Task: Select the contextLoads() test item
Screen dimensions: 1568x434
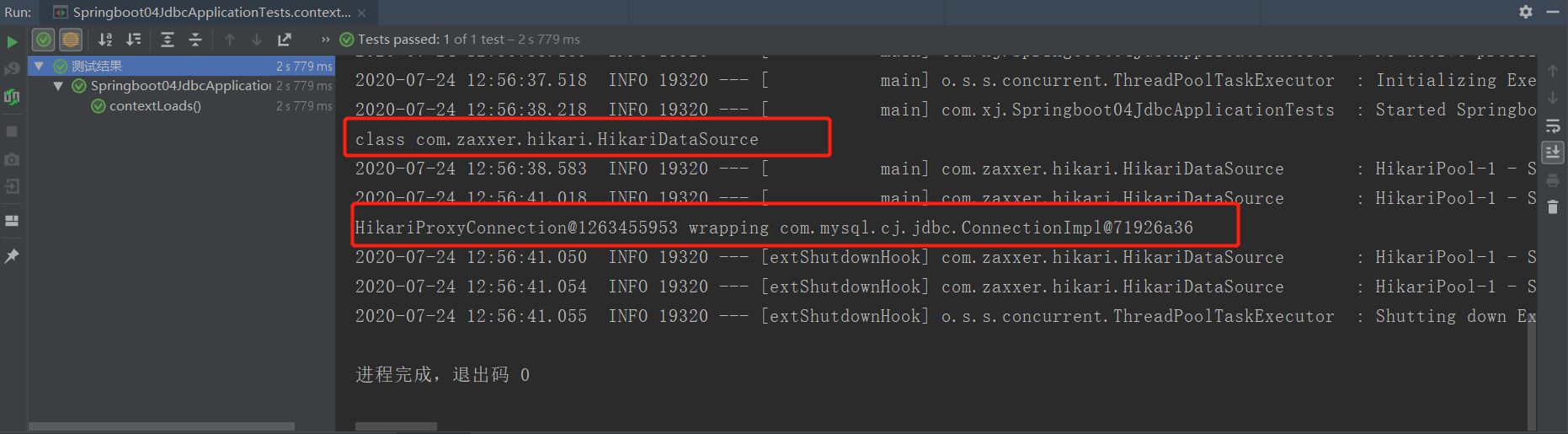Action: click(155, 106)
